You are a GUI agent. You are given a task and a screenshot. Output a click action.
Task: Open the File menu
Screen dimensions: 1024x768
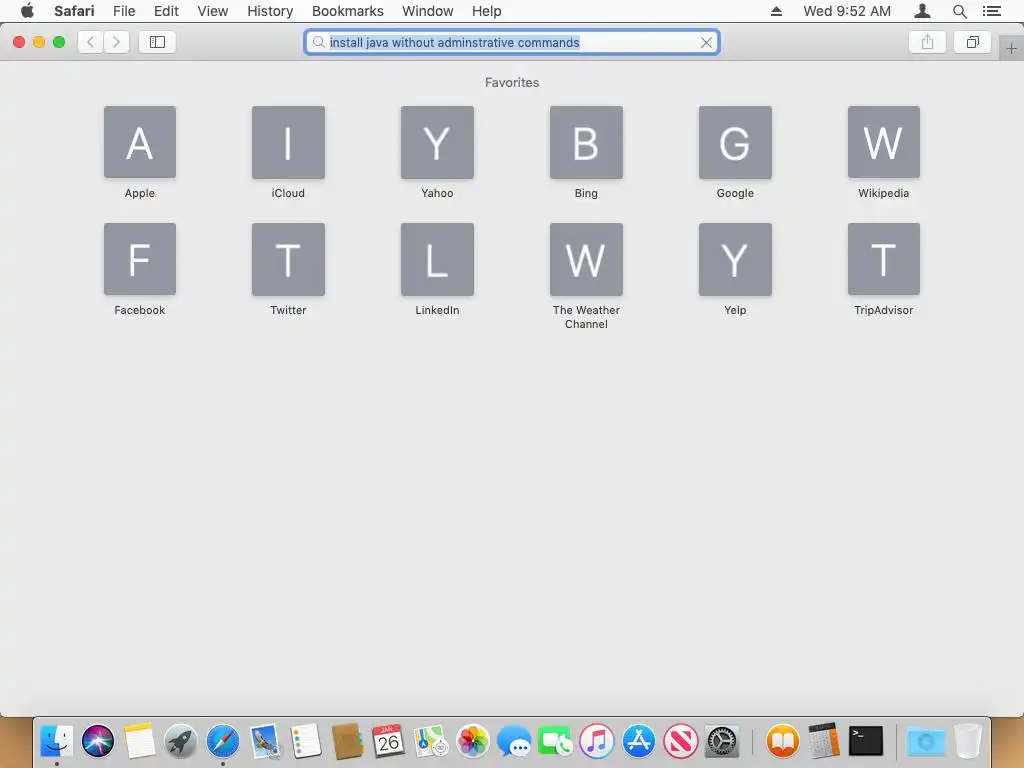pos(124,11)
